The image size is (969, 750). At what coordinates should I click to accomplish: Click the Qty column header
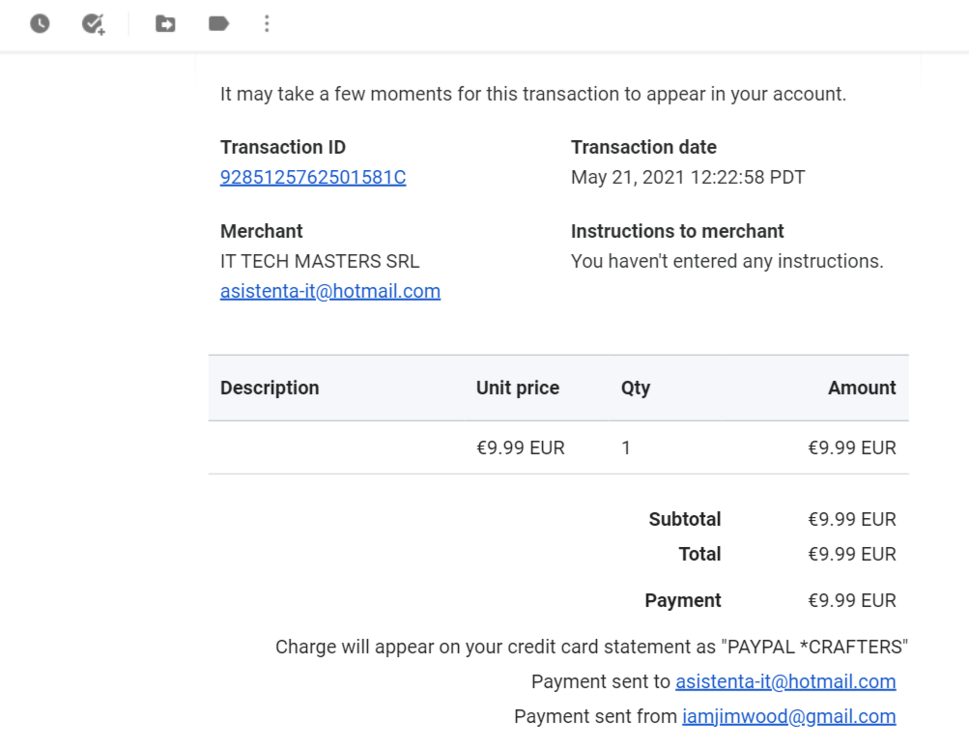635,388
